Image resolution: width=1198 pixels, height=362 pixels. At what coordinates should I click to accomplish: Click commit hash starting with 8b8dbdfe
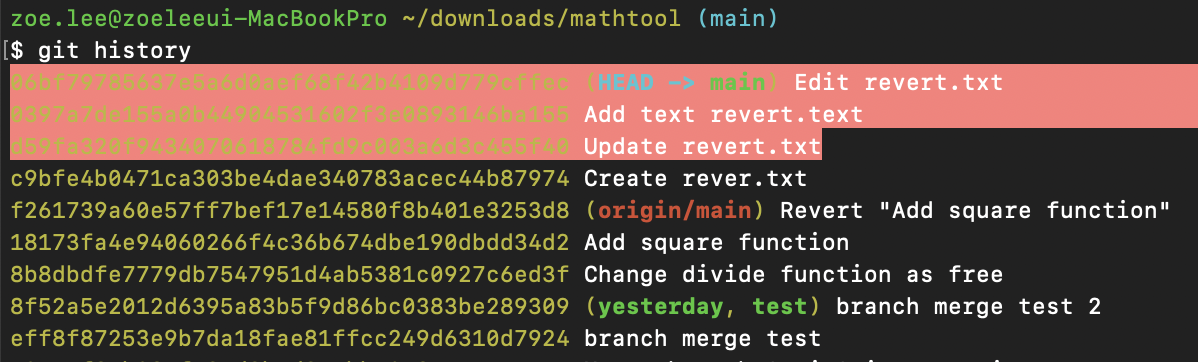click(290, 274)
